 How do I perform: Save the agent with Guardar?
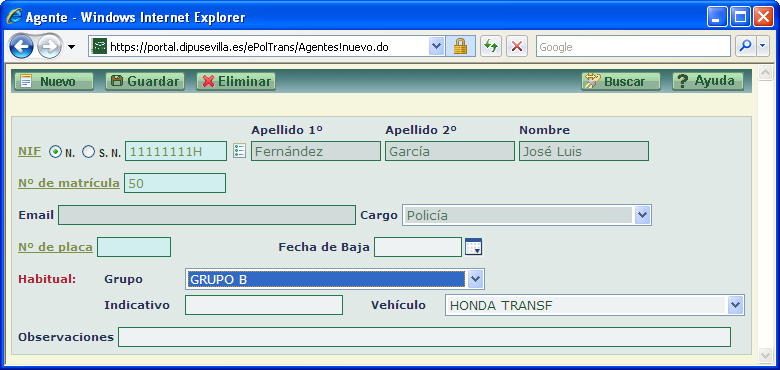click(x=144, y=82)
